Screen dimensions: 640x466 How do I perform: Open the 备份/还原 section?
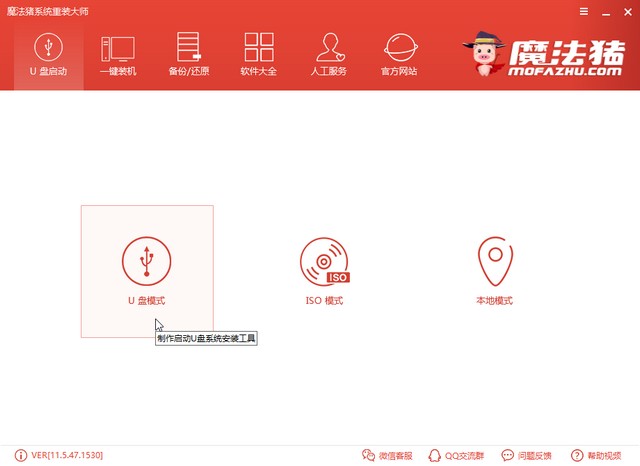[x=188, y=54]
